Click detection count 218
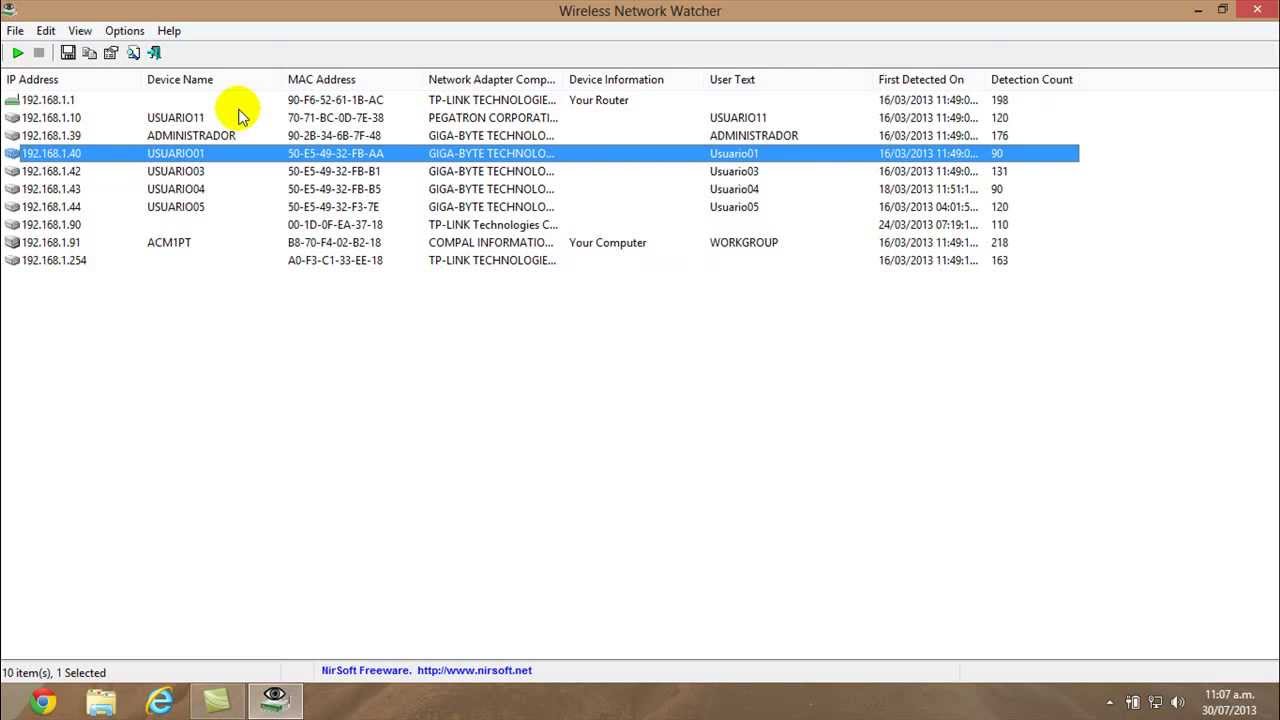Image resolution: width=1280 pixels, height=720 pixels. pyautogui.click(x=1000, y=243)
